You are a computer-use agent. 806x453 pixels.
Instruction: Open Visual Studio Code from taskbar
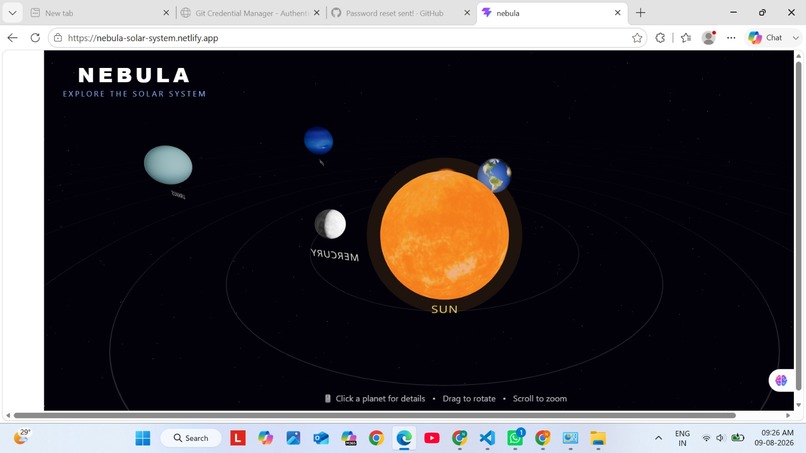(x=487, y=438)
